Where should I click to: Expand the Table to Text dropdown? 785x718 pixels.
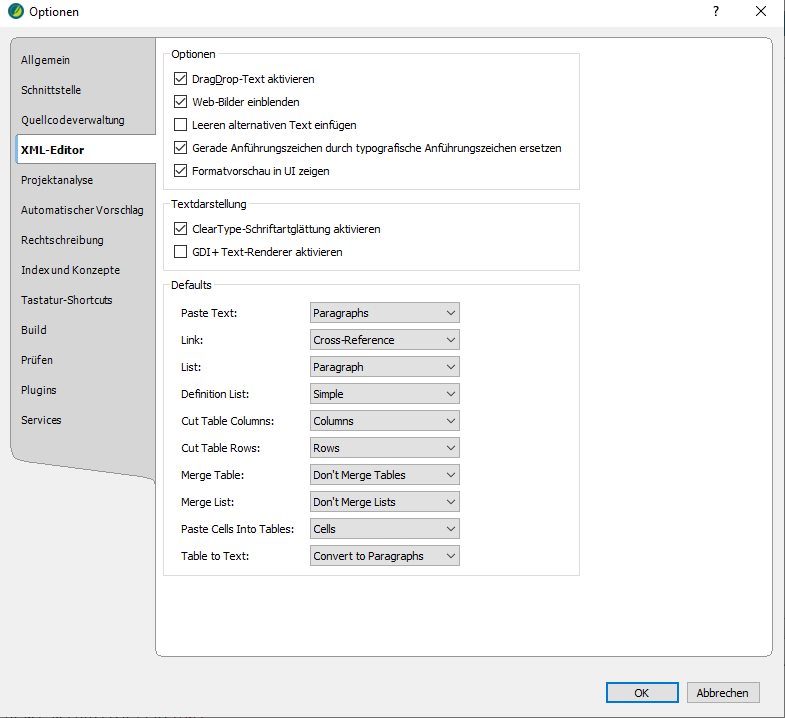coord(385,556)
